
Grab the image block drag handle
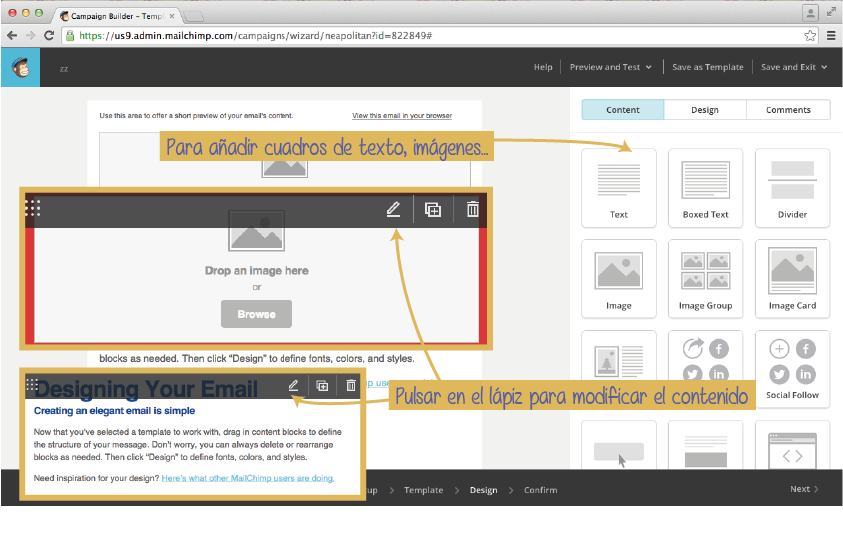coord(33,207)
